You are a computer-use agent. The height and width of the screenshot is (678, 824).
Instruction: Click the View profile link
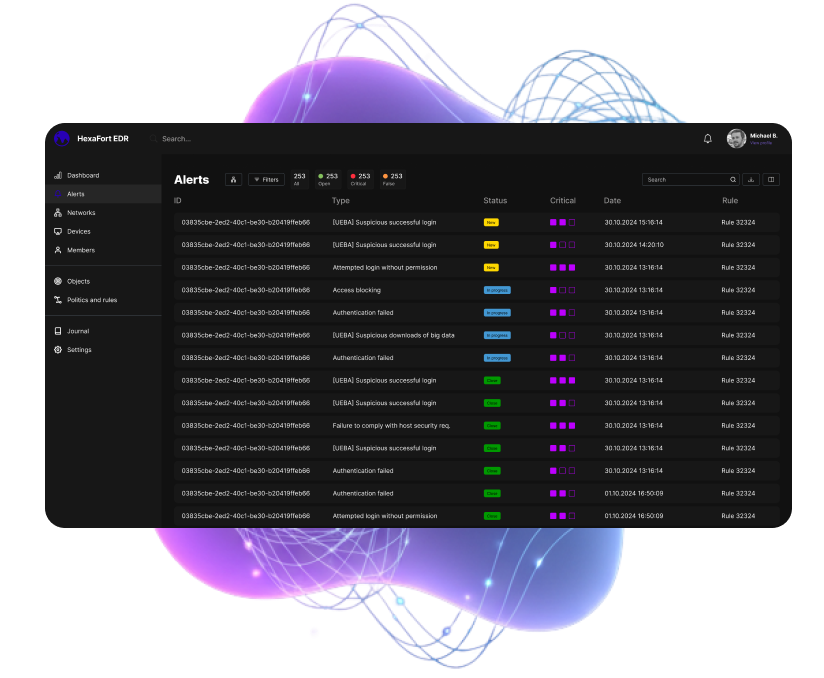tap(761, 143)
